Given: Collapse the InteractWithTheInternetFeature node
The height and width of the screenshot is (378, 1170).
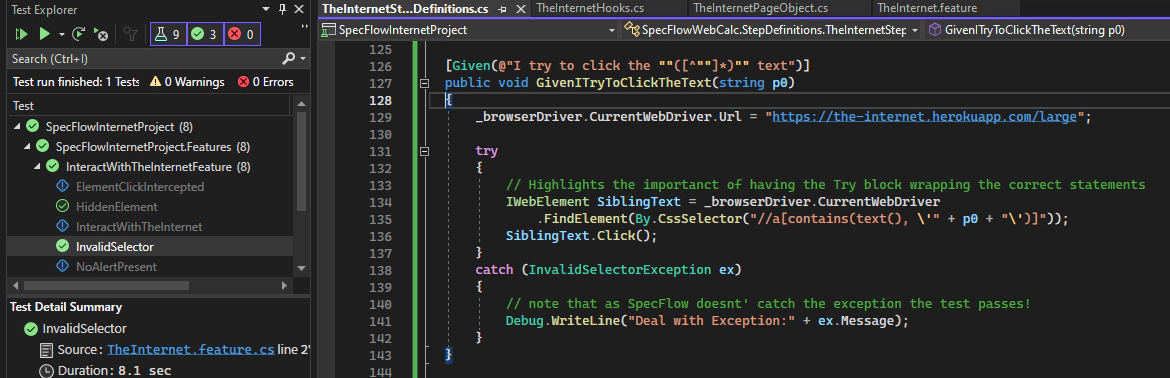Looking at the screenshot, I should [x=37, y=166].
